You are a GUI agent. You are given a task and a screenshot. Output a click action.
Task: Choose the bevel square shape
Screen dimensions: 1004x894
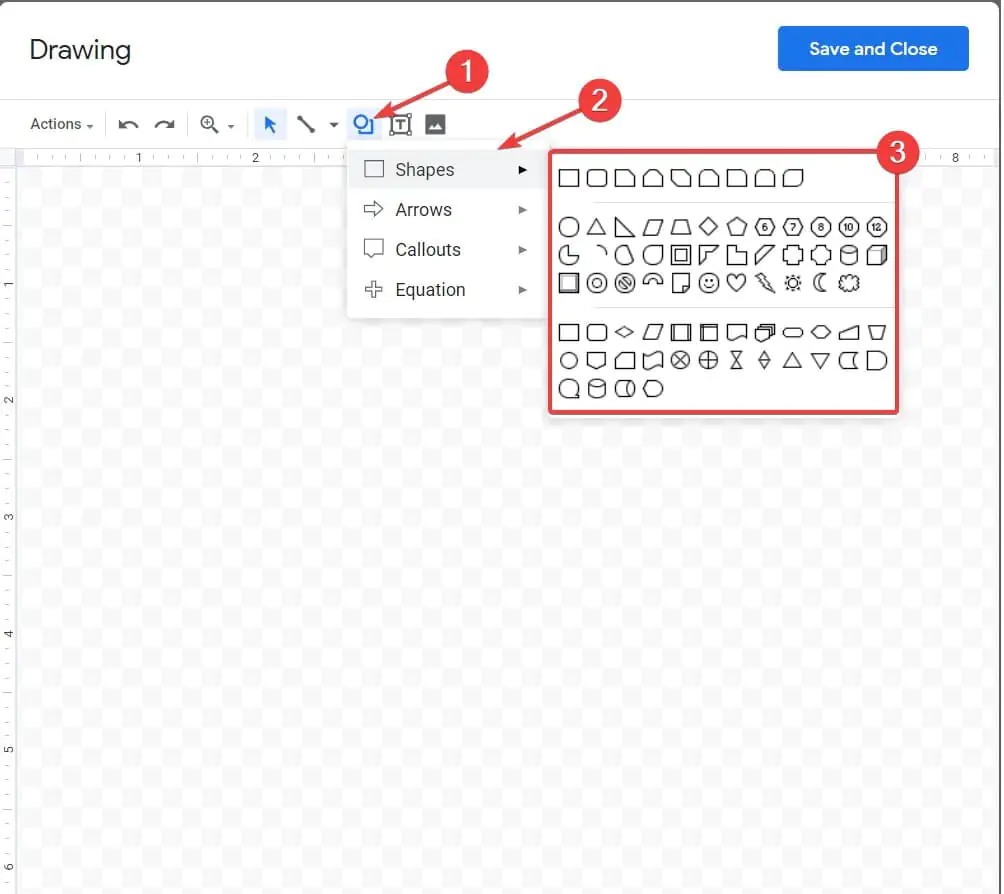[569, 283]
